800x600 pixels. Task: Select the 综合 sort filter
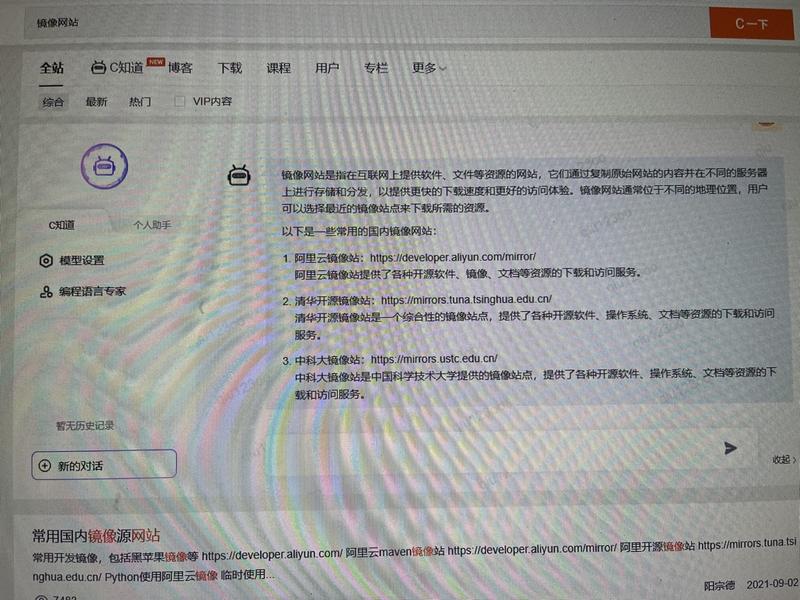point(53,102)
